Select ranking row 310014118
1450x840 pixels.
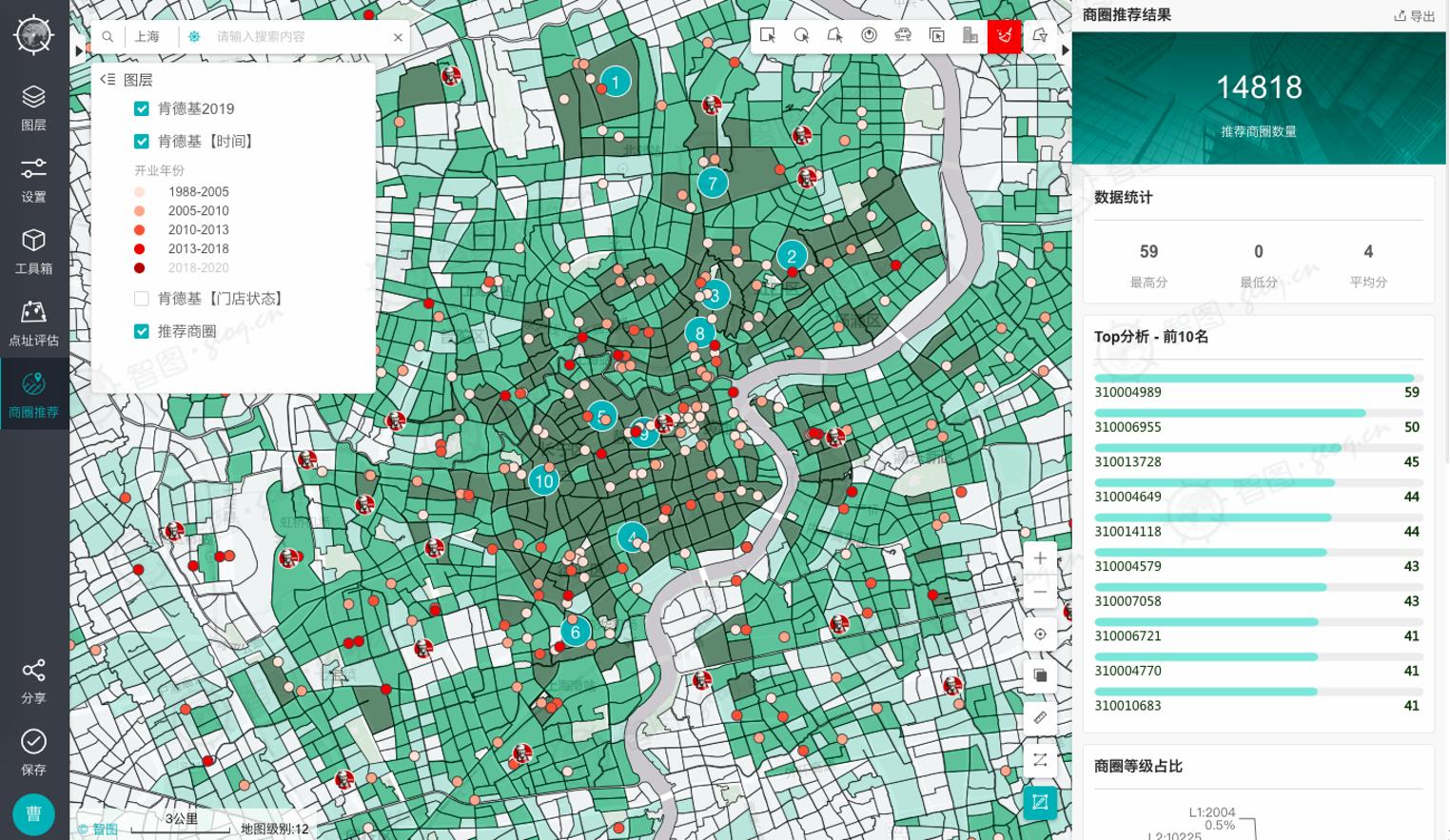point(1257,526)
